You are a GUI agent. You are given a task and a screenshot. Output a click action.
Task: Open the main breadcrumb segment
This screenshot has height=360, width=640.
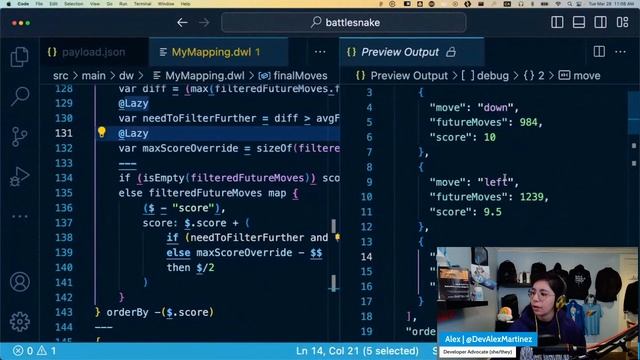[x=93, y=76]
